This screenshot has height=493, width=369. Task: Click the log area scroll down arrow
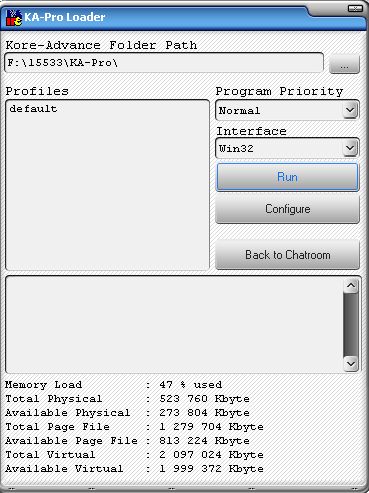coord(351,363)
